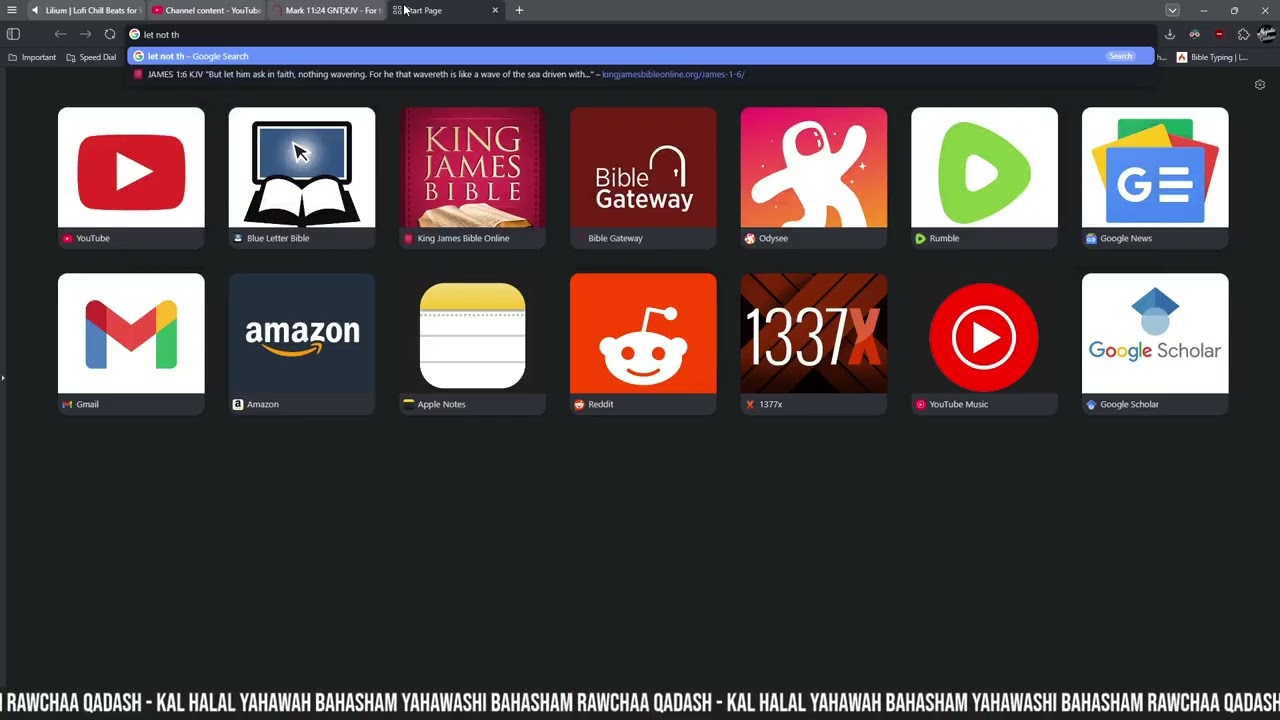The image size is (1280, 720).
Task: Click the 'Amazon' tile caption
Action: (263, 404)
